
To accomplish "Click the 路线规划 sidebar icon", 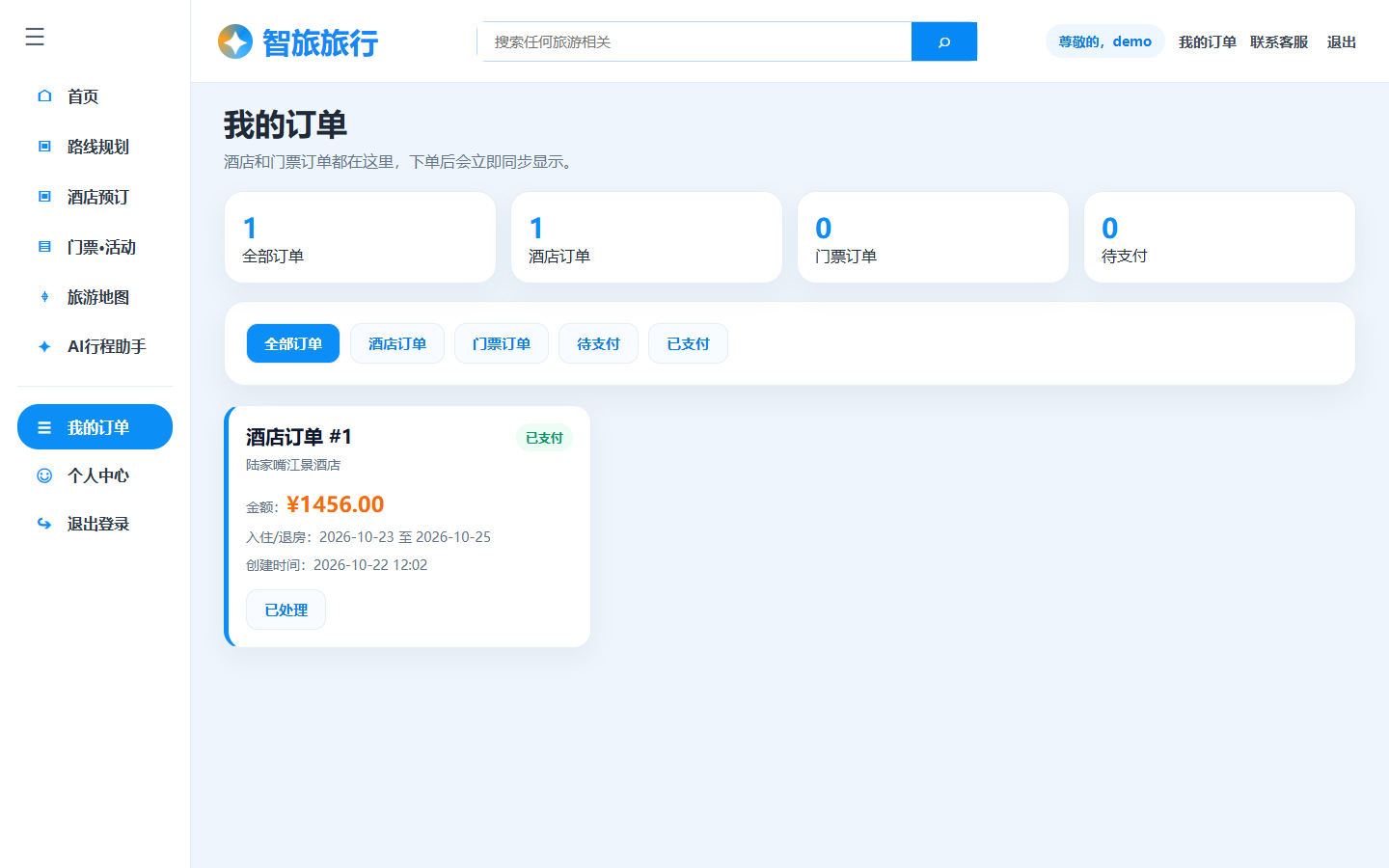I will pyautogui.click(x=44, y=146).
